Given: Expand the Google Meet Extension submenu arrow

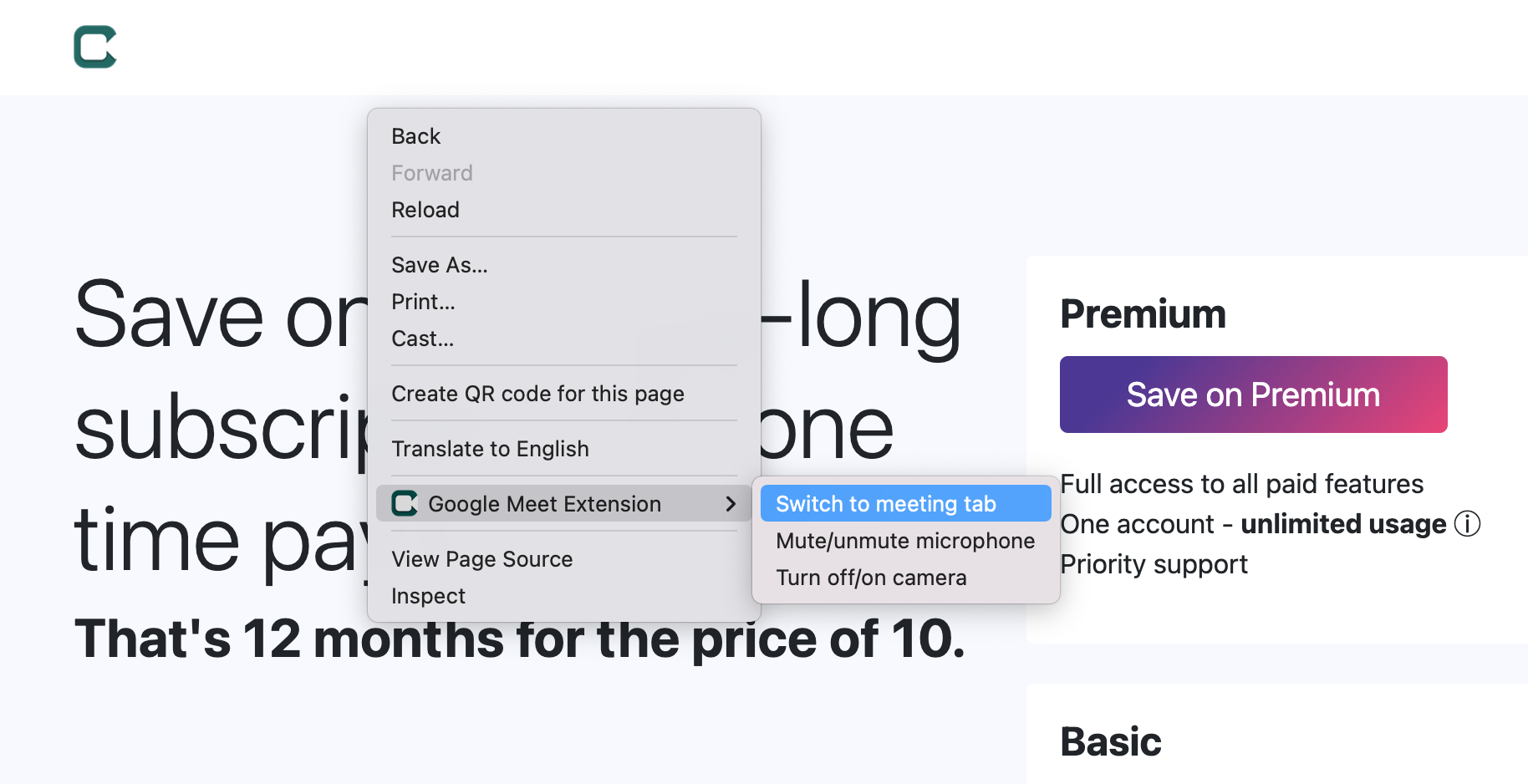Looking at the screenshot, I should pos(731,503).
